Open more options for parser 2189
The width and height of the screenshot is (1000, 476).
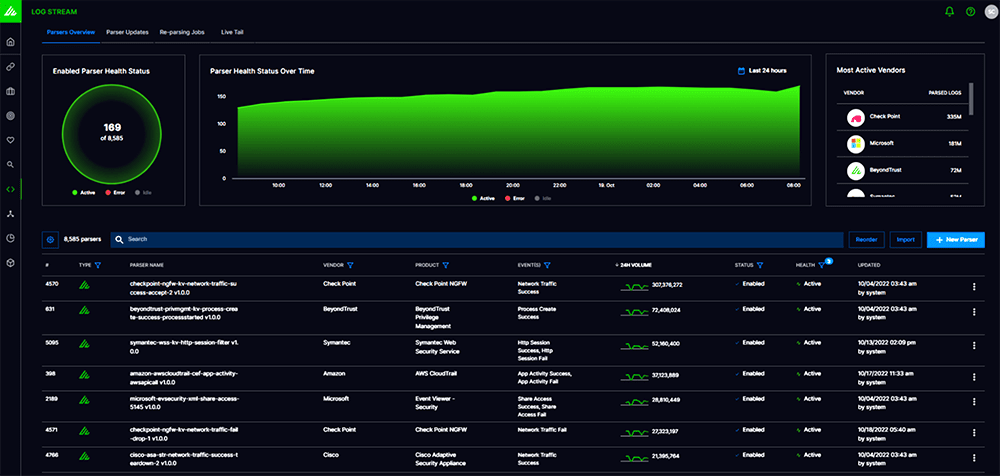tap(973, 402)
